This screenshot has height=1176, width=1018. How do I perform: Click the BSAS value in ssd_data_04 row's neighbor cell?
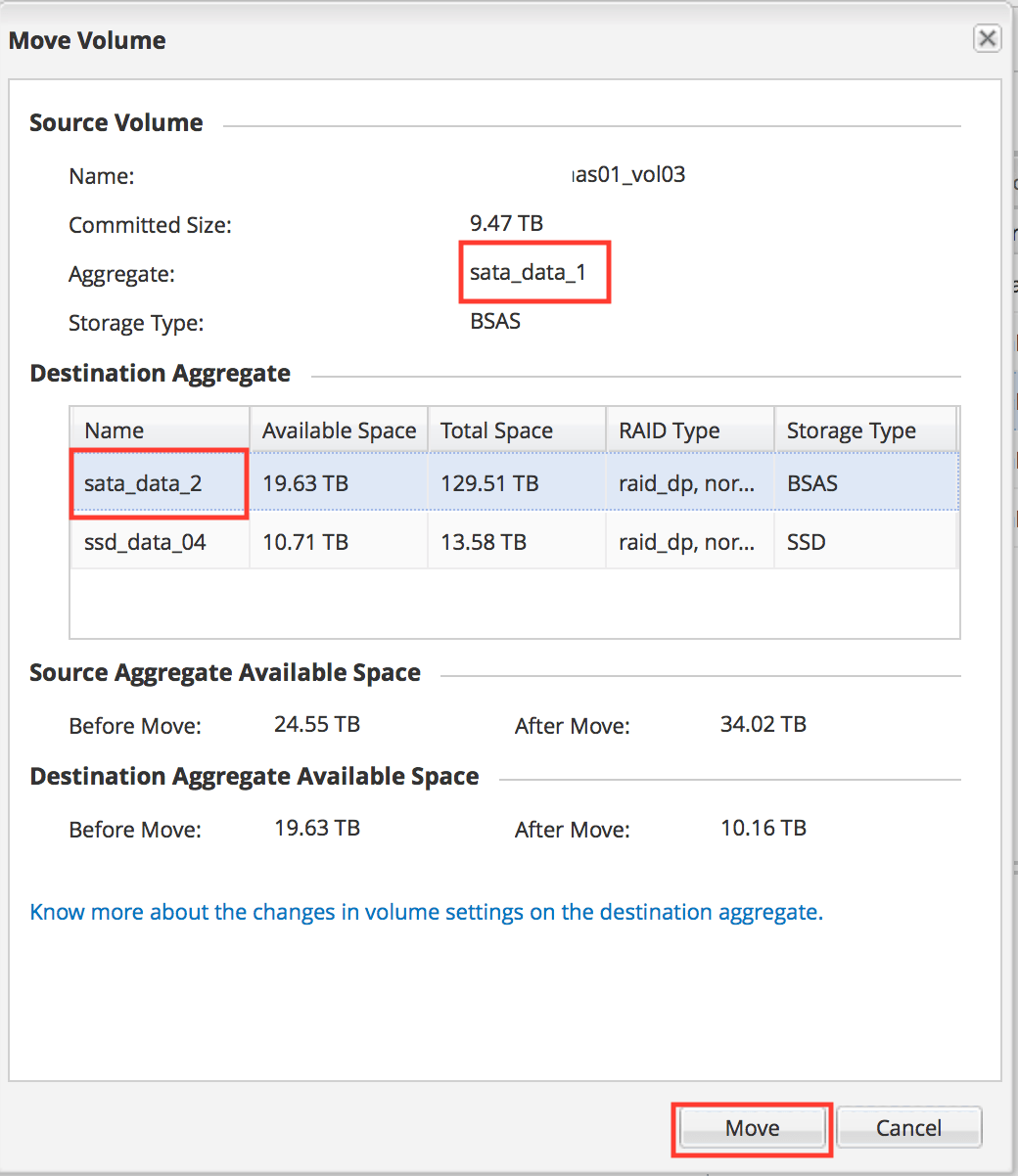806,482
